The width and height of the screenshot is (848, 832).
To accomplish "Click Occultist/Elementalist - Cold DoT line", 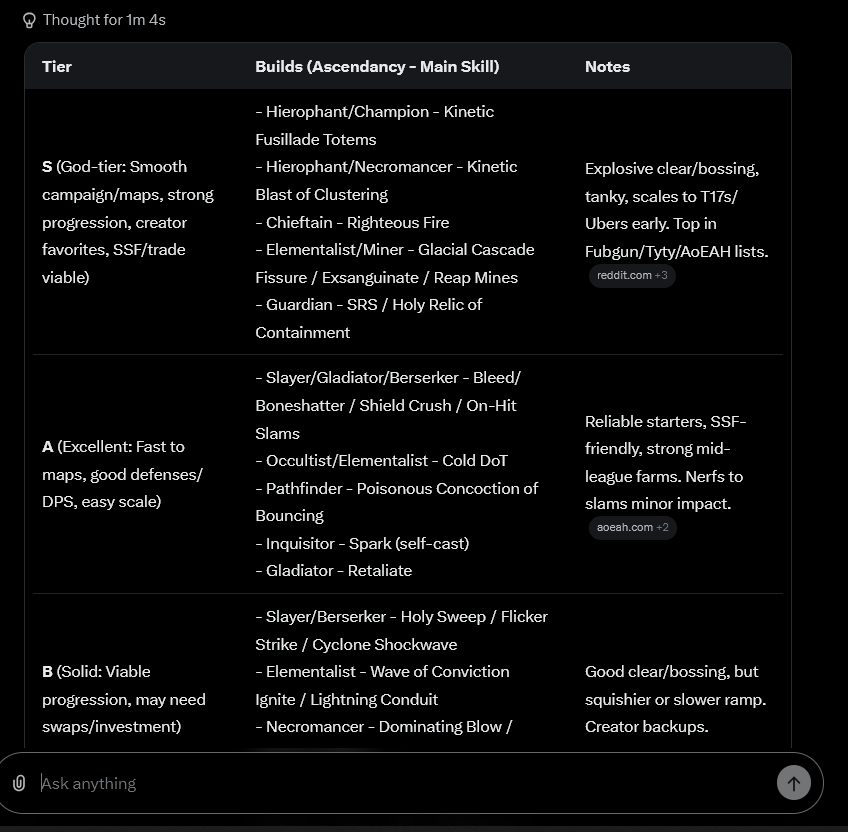I will tap(381, 460).
